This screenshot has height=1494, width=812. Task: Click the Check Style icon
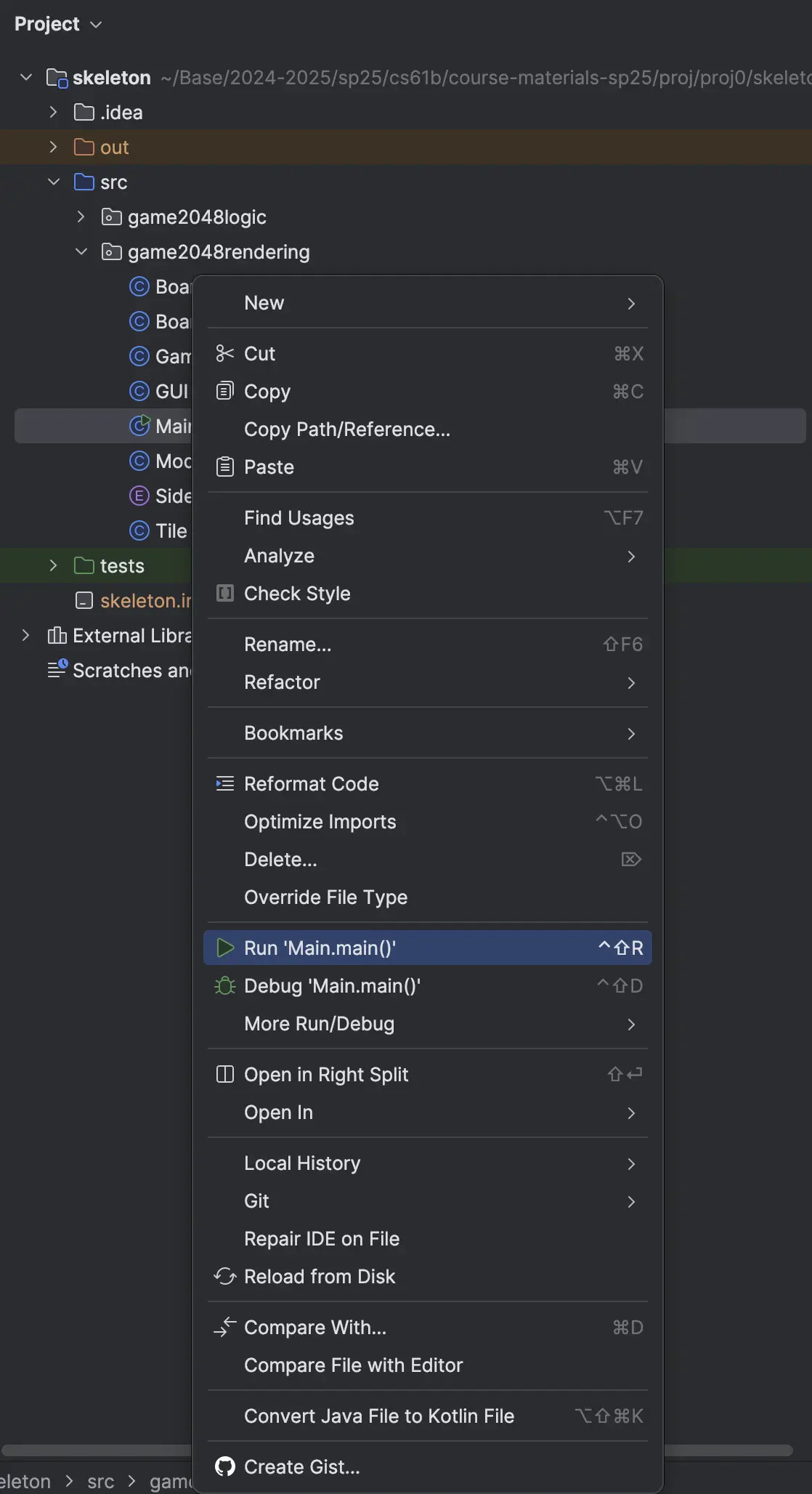(225, 594)
